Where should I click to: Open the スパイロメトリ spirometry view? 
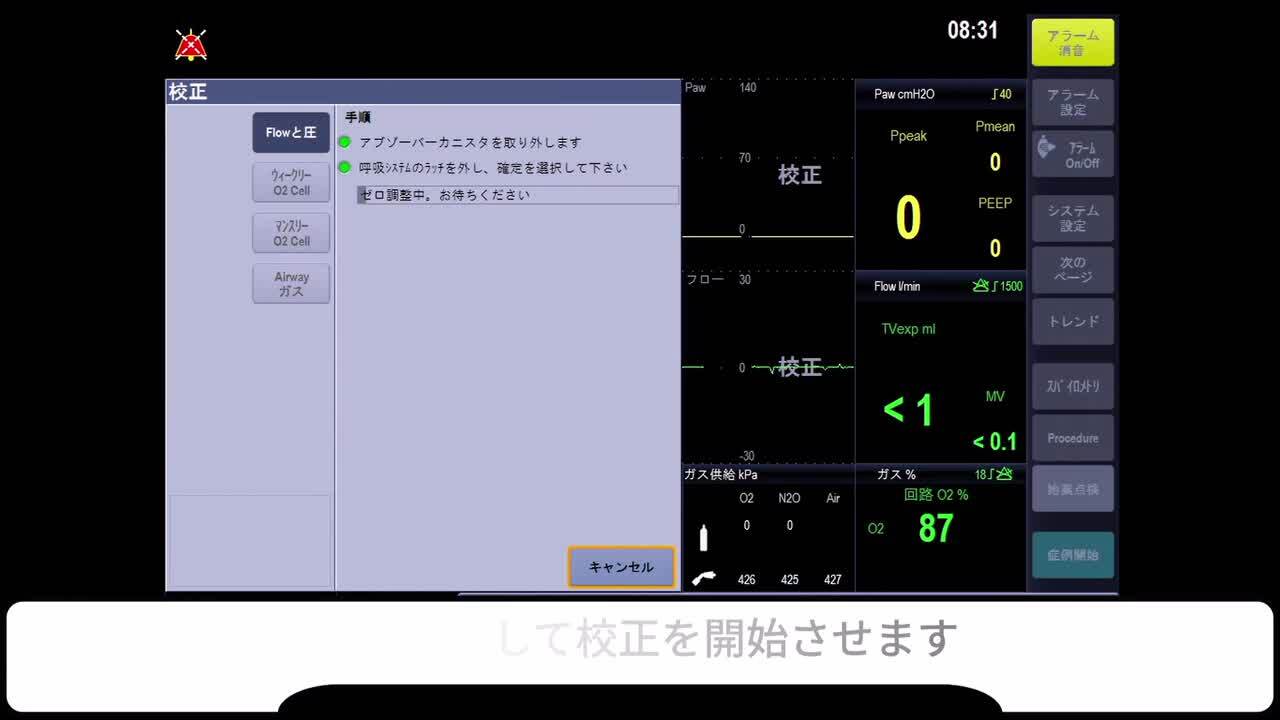click(x=1073, y=386)
